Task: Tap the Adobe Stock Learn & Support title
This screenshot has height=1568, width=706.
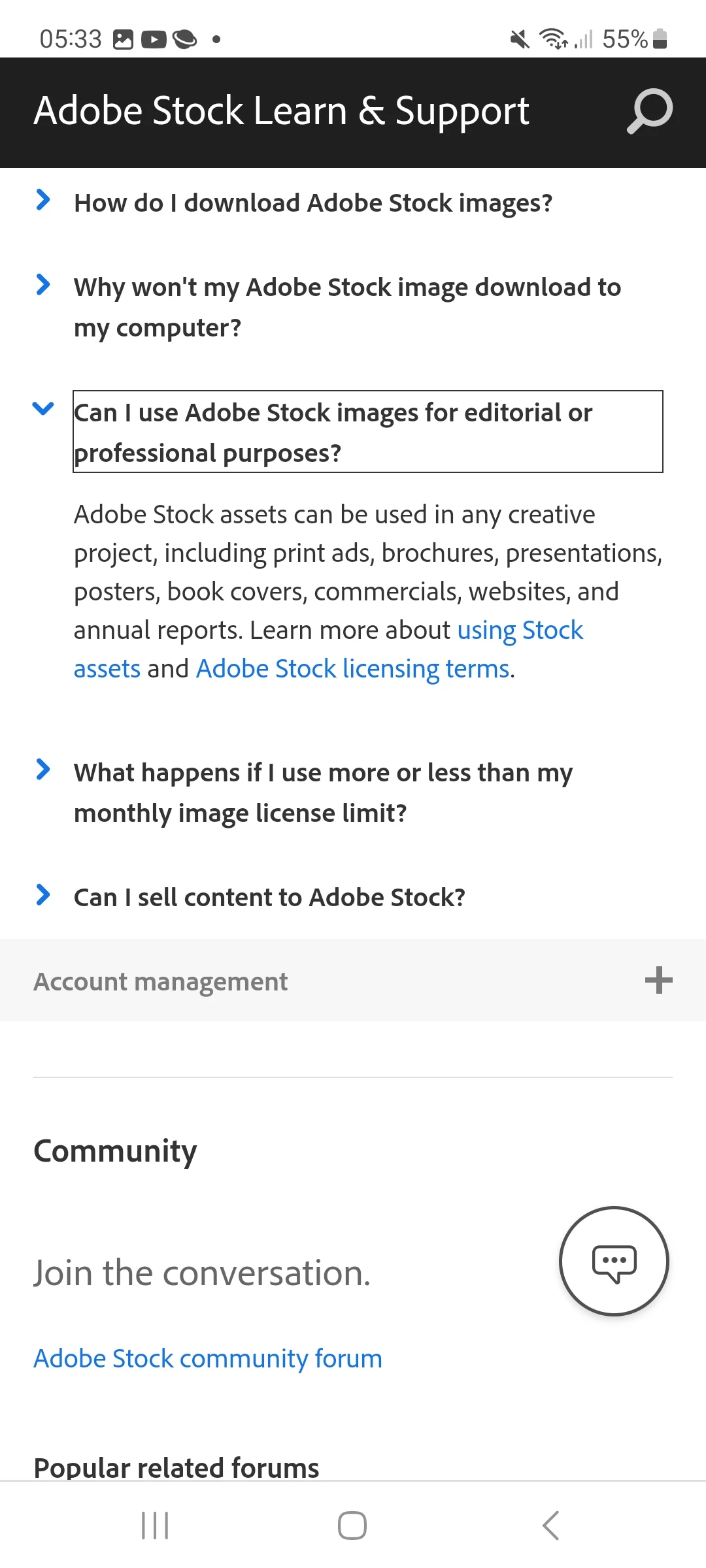Action: (x=281, y=111)
